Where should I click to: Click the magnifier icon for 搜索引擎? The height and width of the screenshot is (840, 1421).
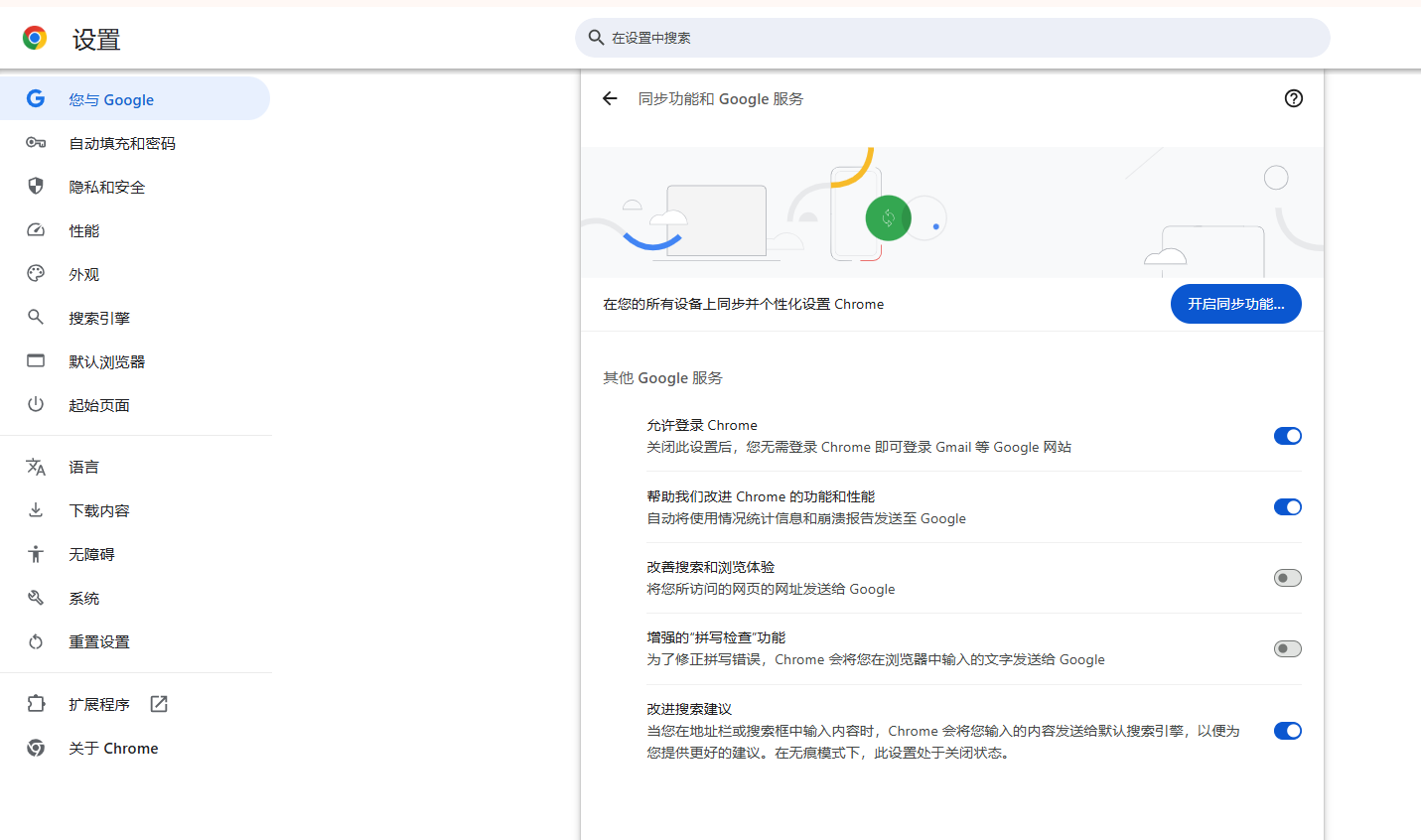click(x=36, y=317)
